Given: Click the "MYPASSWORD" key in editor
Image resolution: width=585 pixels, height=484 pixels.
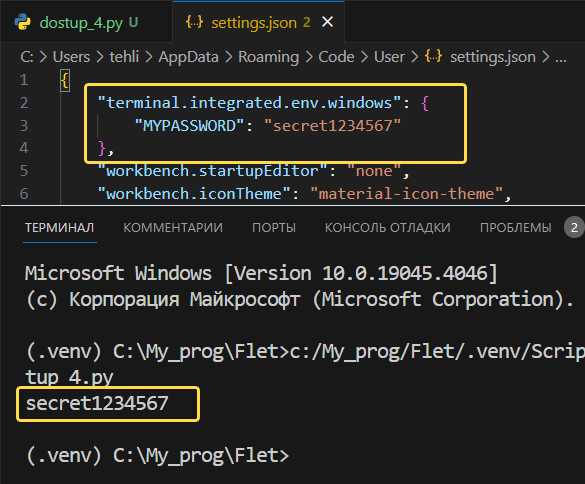Looking at the screenshot, I should pos(190,125).
